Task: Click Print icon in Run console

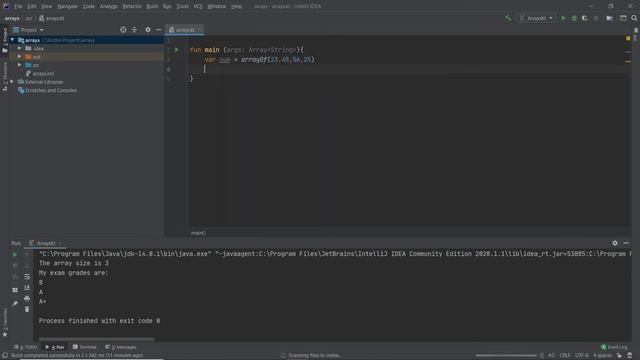Action: pos(27,299)
